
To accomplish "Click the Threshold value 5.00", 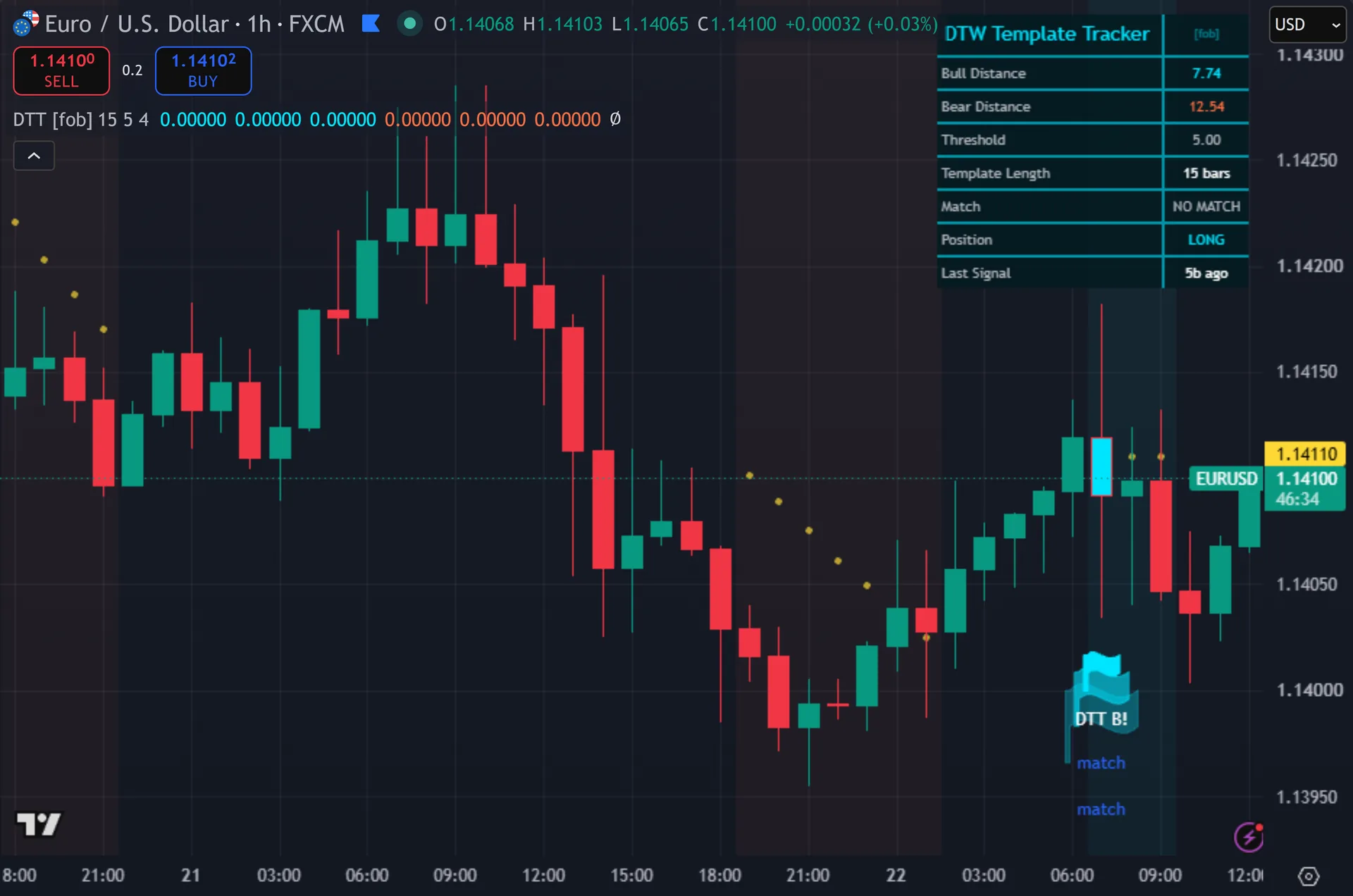I will pyautogui.click(x=1206, y=139).
